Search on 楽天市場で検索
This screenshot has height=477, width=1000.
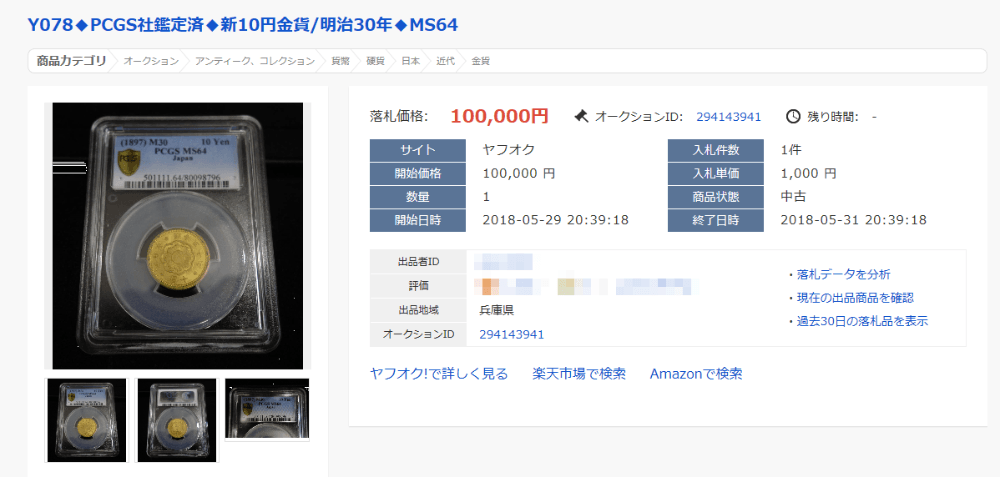click(x=579, y=374)
